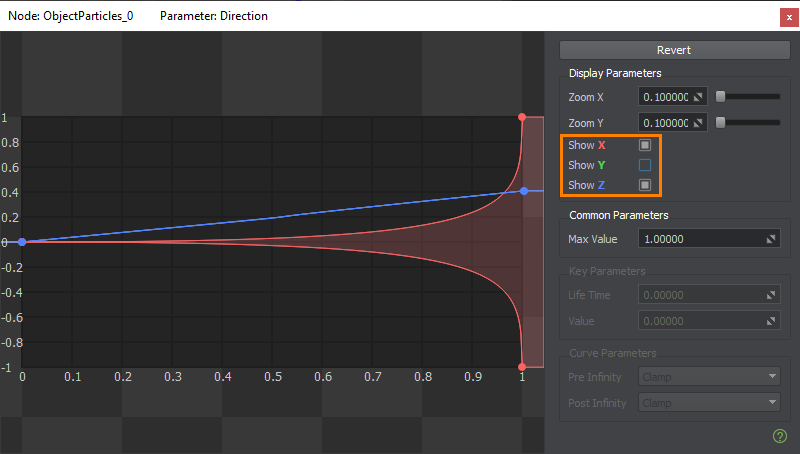The image size is (800, 454).
Task: Toggle the Show X checkbox
Action: pos(645,145)
